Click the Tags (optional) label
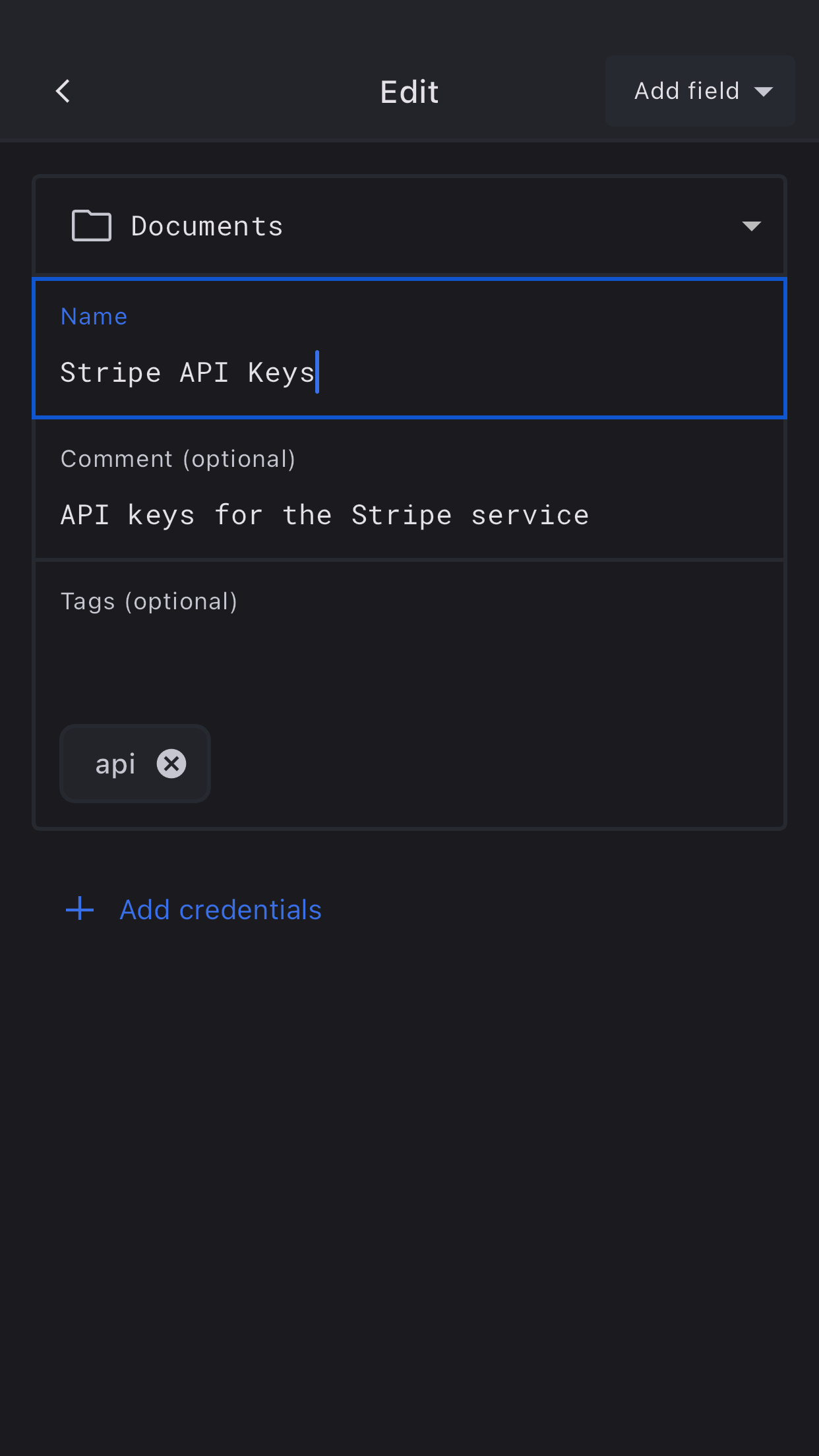 (x=149, y=601)
